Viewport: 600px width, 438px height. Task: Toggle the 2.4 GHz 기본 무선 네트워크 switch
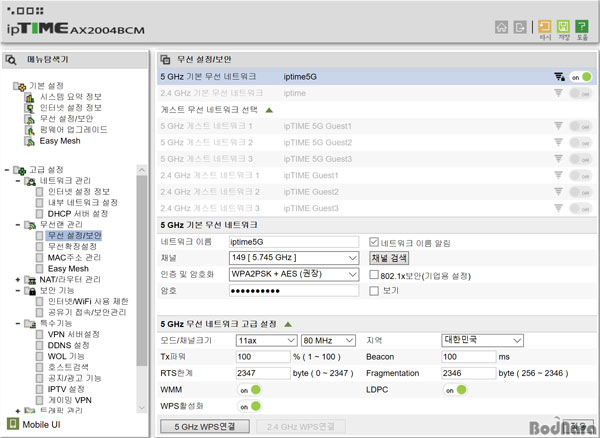(581, 93)
